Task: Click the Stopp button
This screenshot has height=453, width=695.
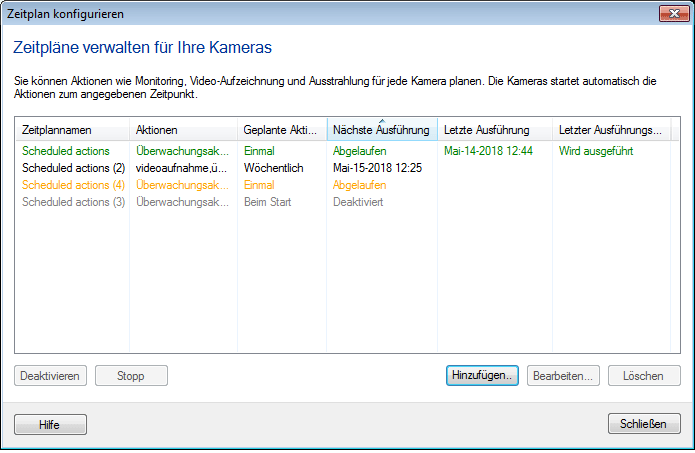Action: (131, 376)
